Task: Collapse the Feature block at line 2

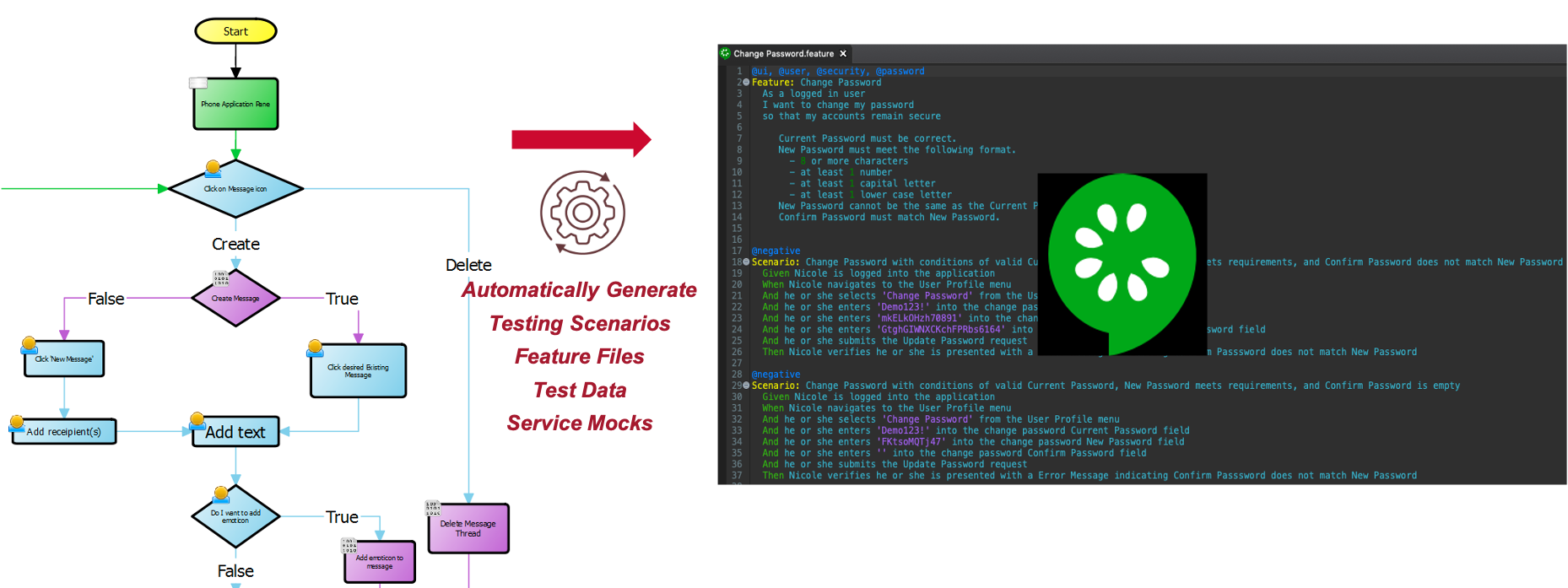Action: 746,83
